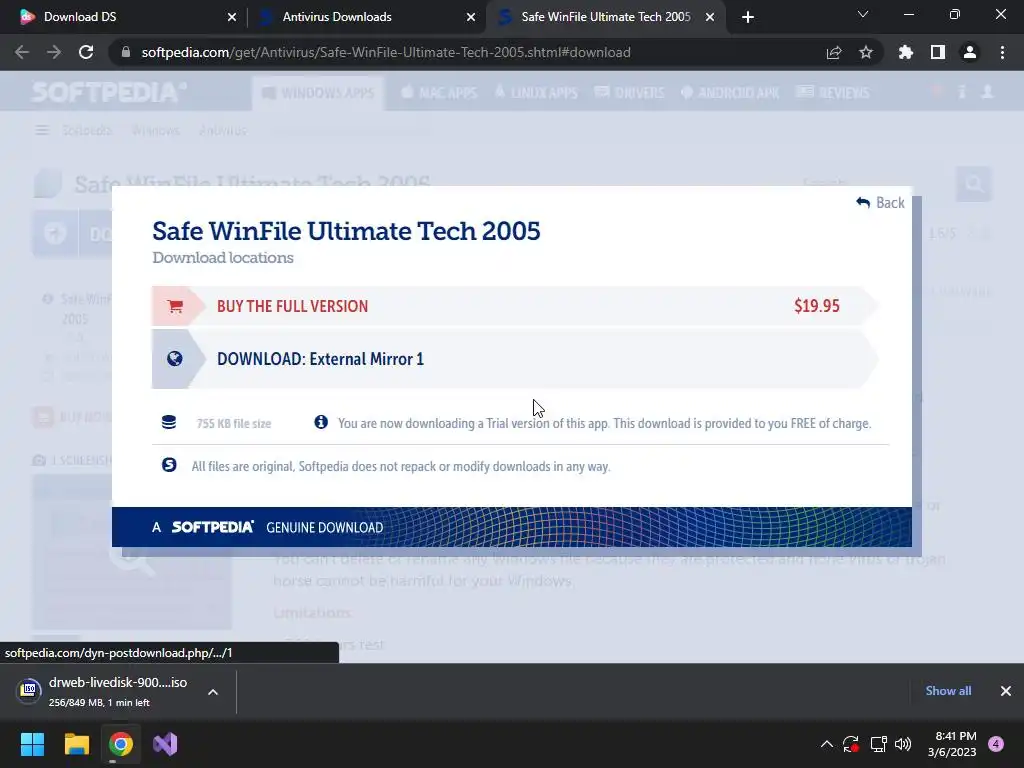Open the Extensions puzzle icon
This screenshot has width=1024, height=768.
906,52
